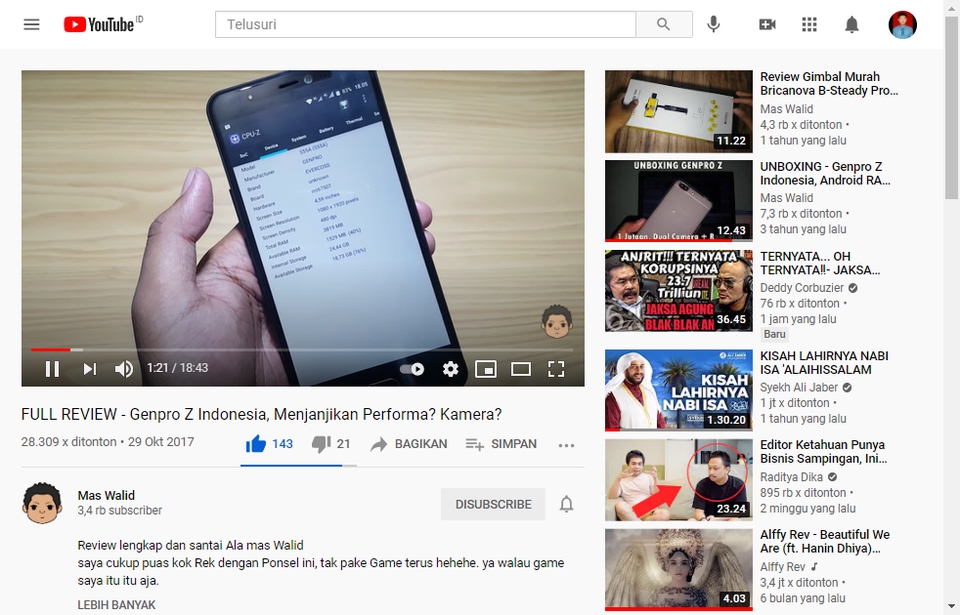Toggle the autoplay switch in player
This screenshot has height=615, width=960.
pyautogui.click(x=412, y=369)
